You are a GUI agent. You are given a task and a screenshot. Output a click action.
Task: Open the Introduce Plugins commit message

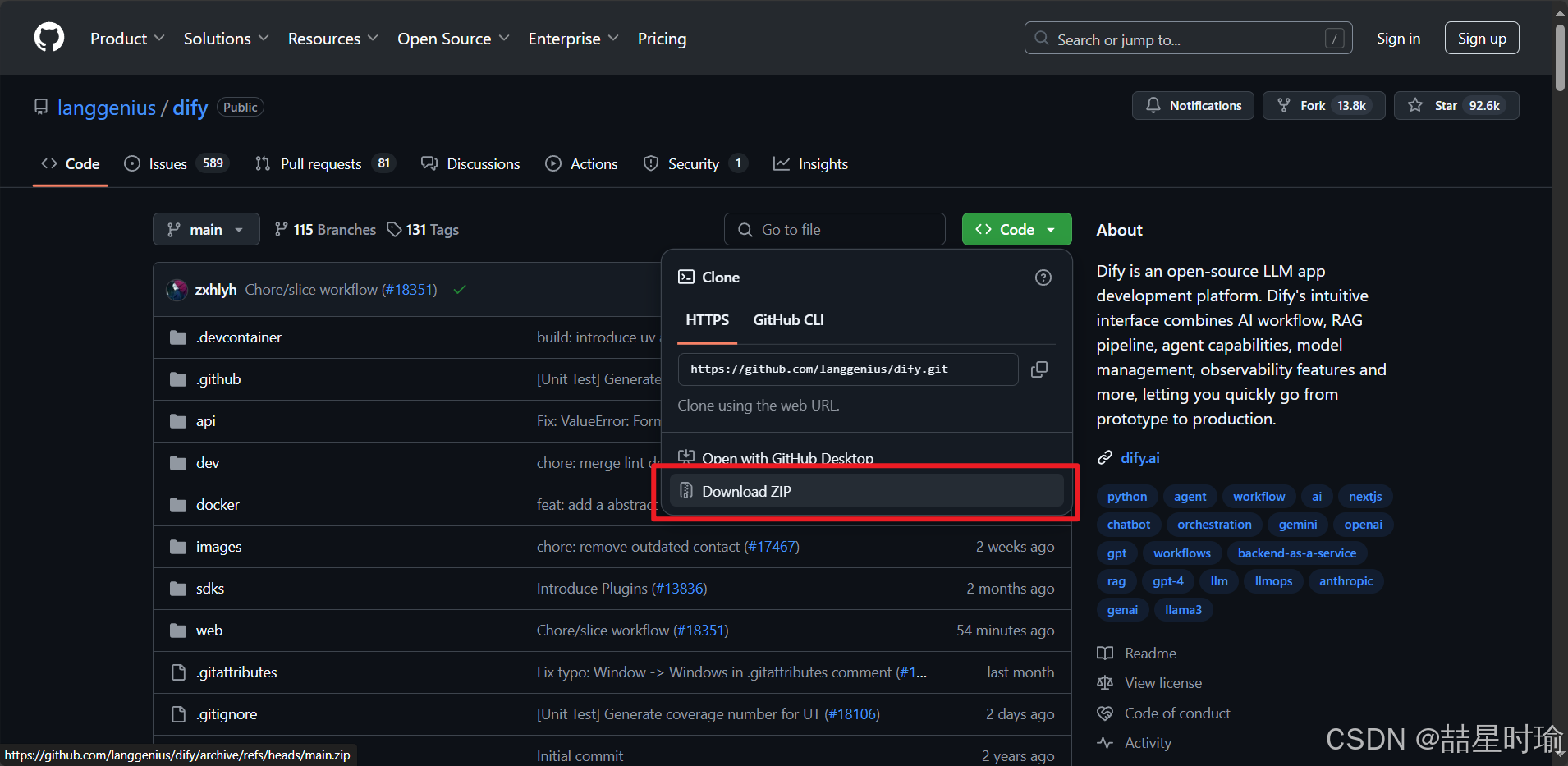(x=592, y=589)
